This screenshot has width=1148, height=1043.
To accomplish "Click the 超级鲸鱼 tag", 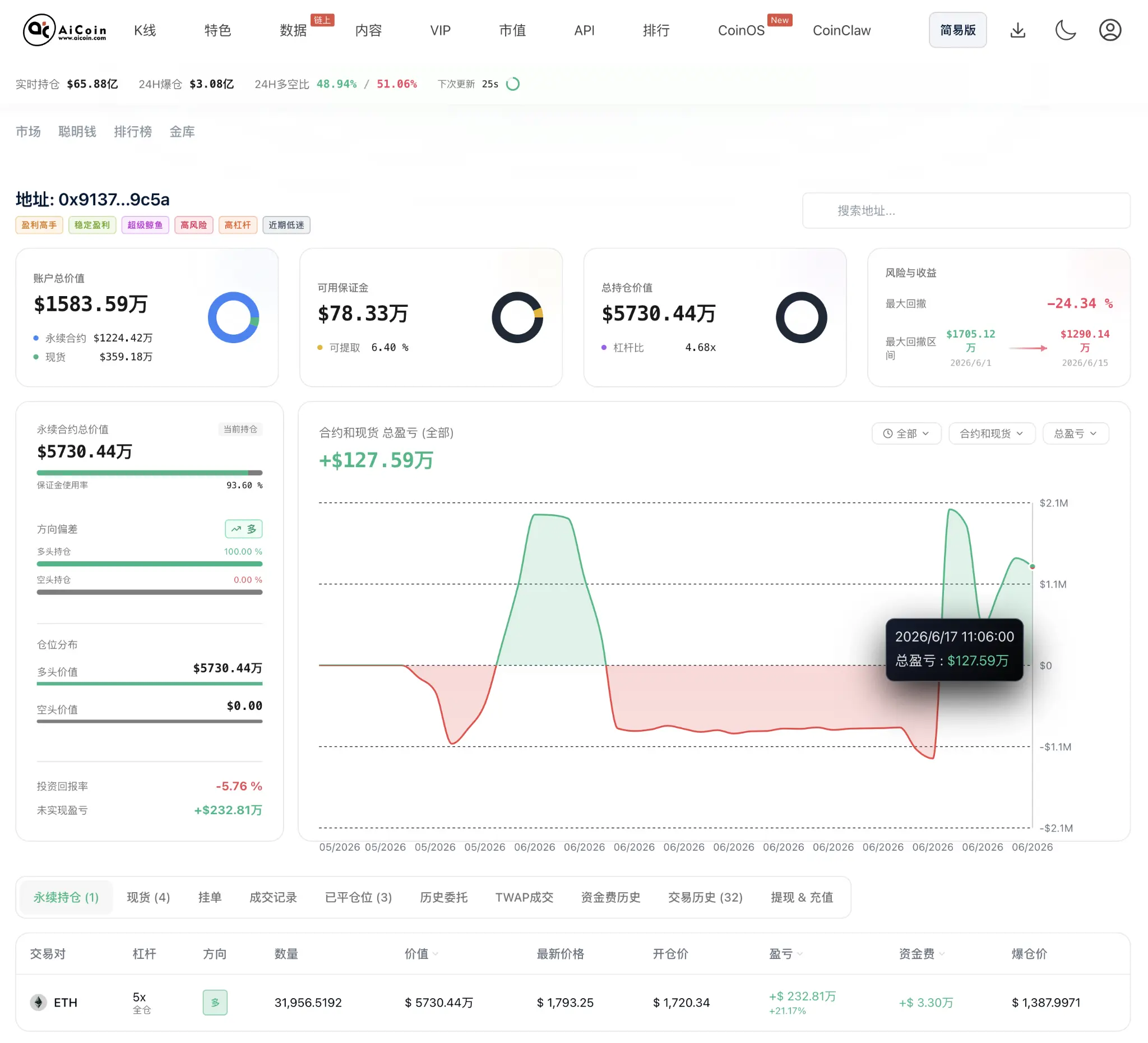I will click(145, 225).
